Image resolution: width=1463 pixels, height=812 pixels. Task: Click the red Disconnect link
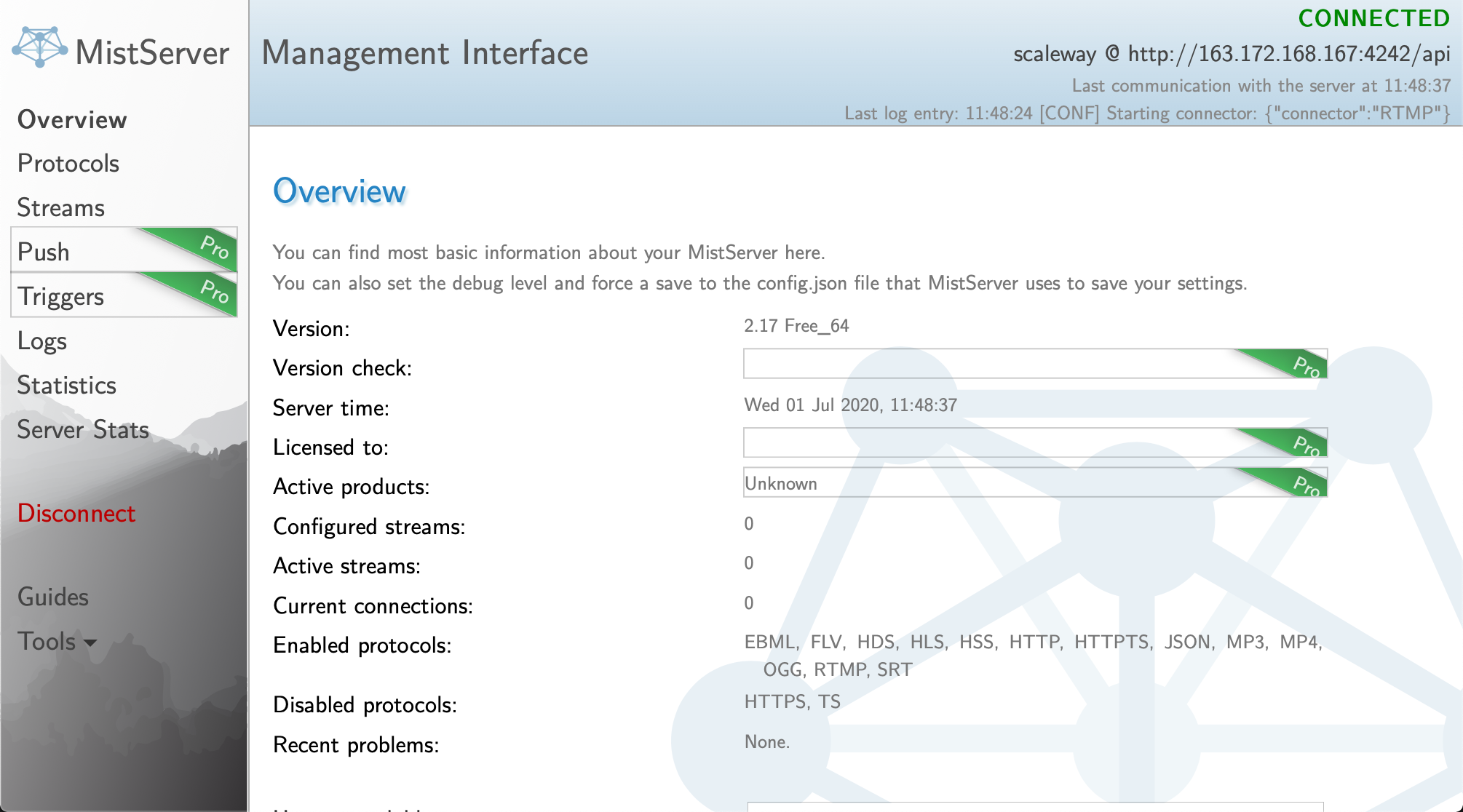[76, 514]
